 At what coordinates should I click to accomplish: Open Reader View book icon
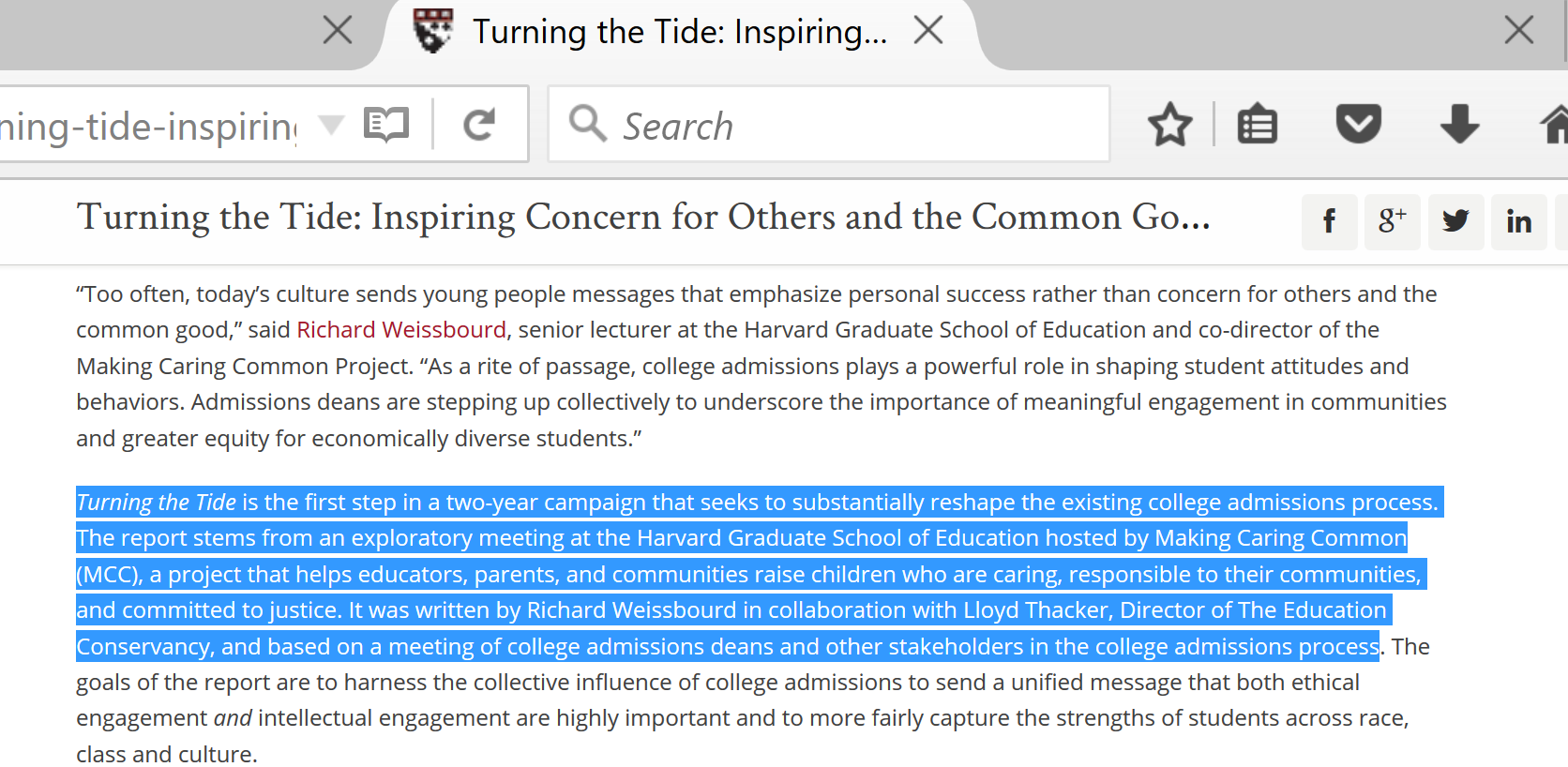coord(386,124)
